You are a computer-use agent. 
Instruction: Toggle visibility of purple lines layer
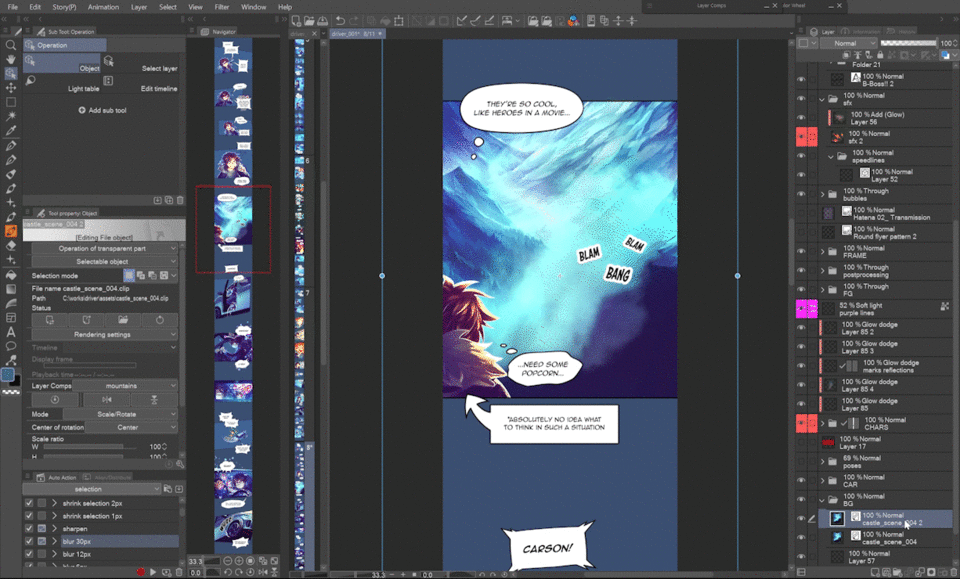(x=801, y=308)
